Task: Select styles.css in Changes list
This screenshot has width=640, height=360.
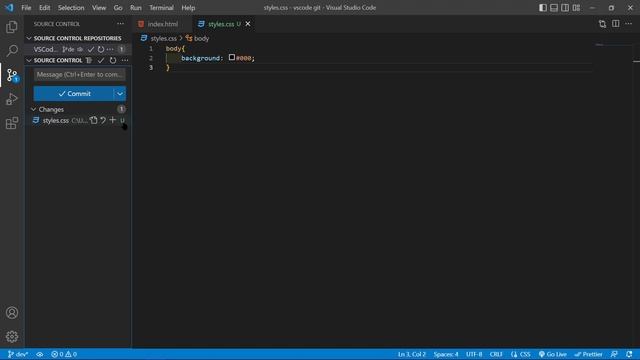Action: [x=78, y=120]
